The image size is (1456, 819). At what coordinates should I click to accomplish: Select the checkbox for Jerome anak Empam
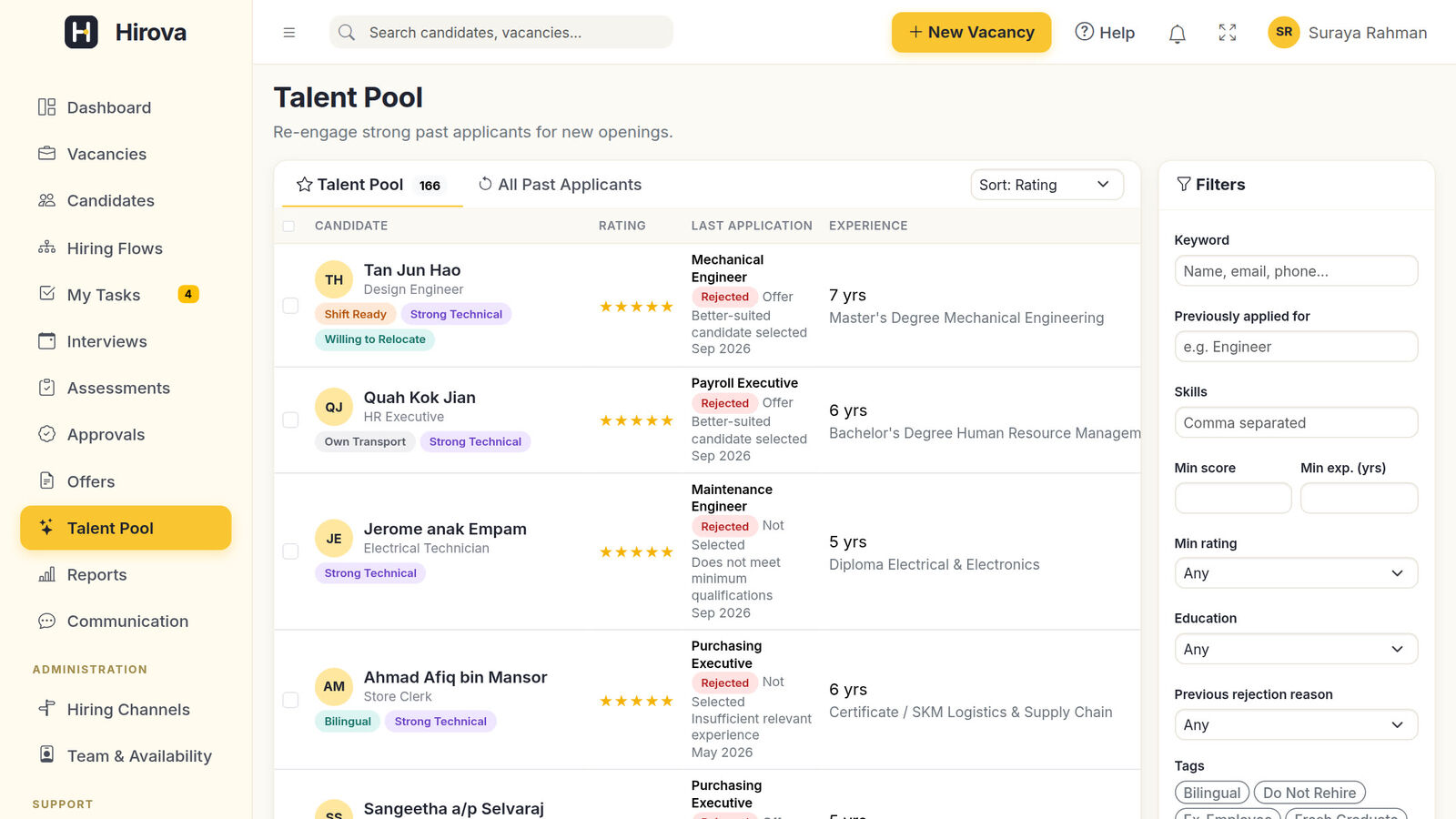pos(290,551)
